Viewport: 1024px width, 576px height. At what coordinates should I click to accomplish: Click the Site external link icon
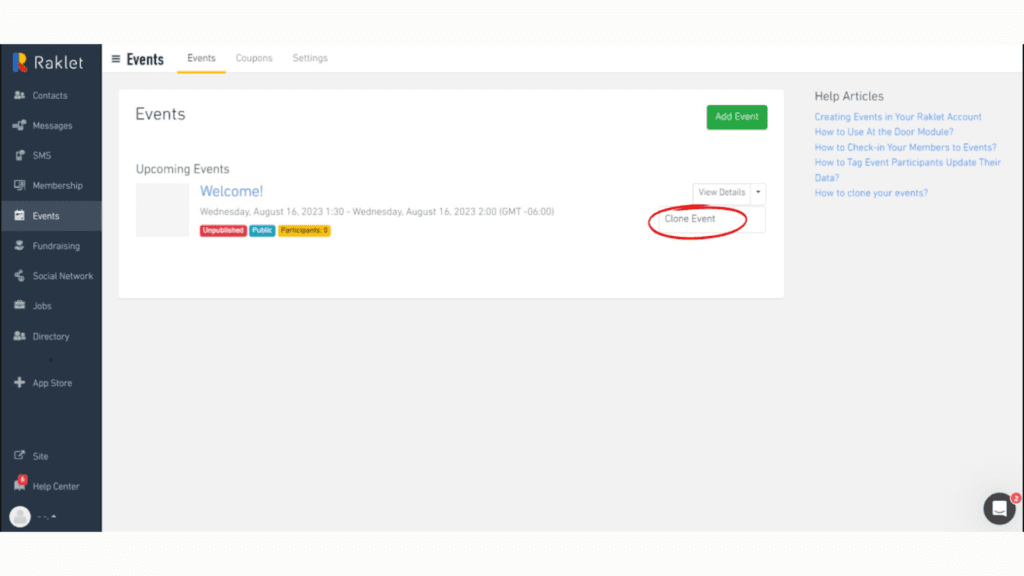[x=20, y=456]
